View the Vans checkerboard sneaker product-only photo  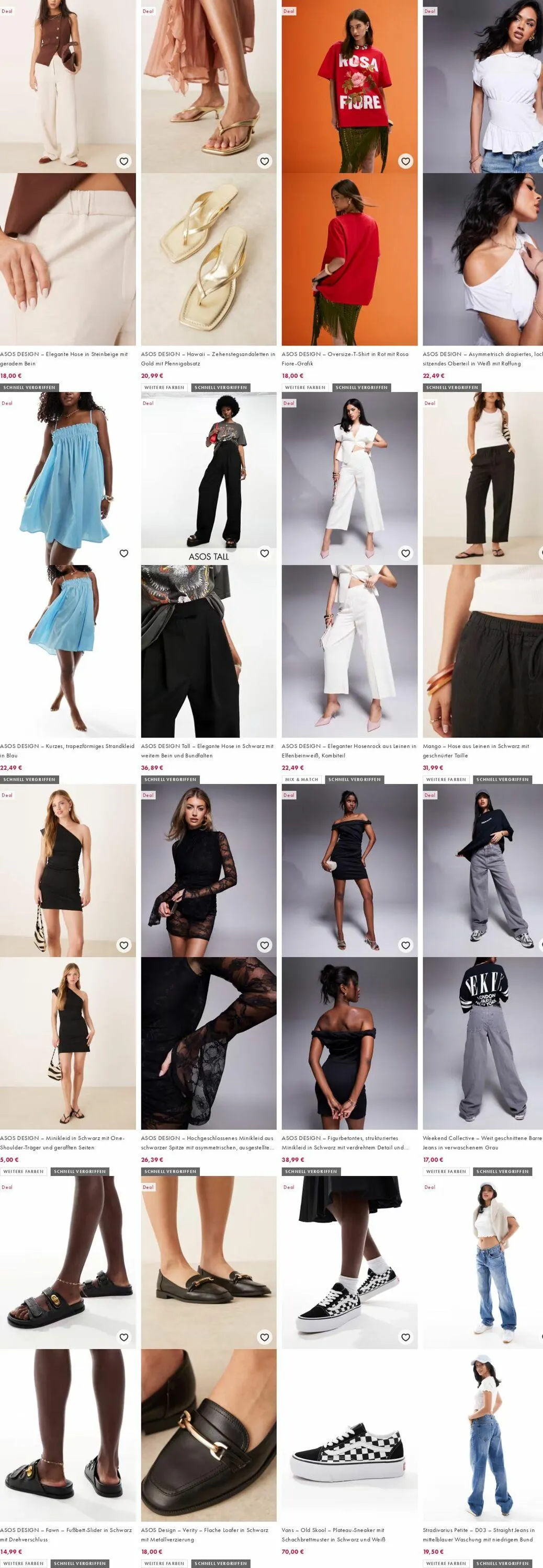click(x=350, y=1435)
